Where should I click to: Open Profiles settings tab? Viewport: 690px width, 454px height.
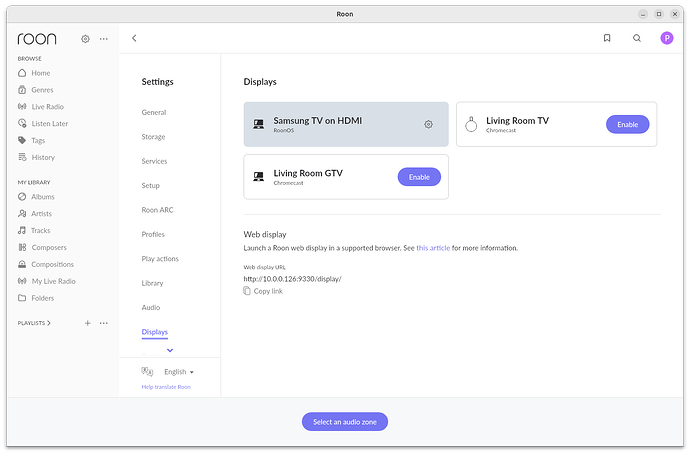pyautogui.click(x=153, y=234)
